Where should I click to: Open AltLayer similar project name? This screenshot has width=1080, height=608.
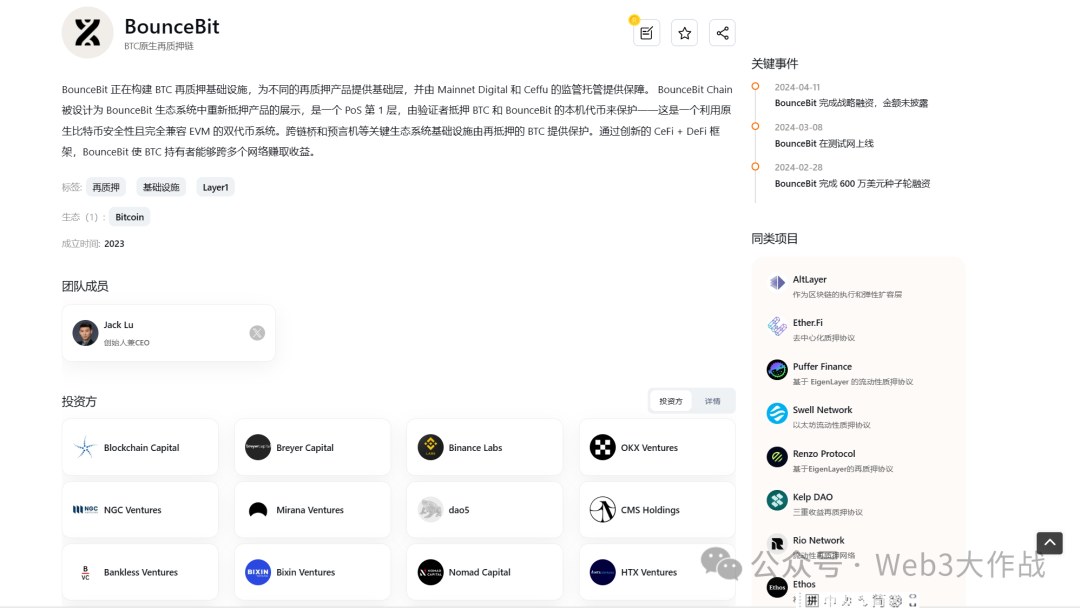809,280
